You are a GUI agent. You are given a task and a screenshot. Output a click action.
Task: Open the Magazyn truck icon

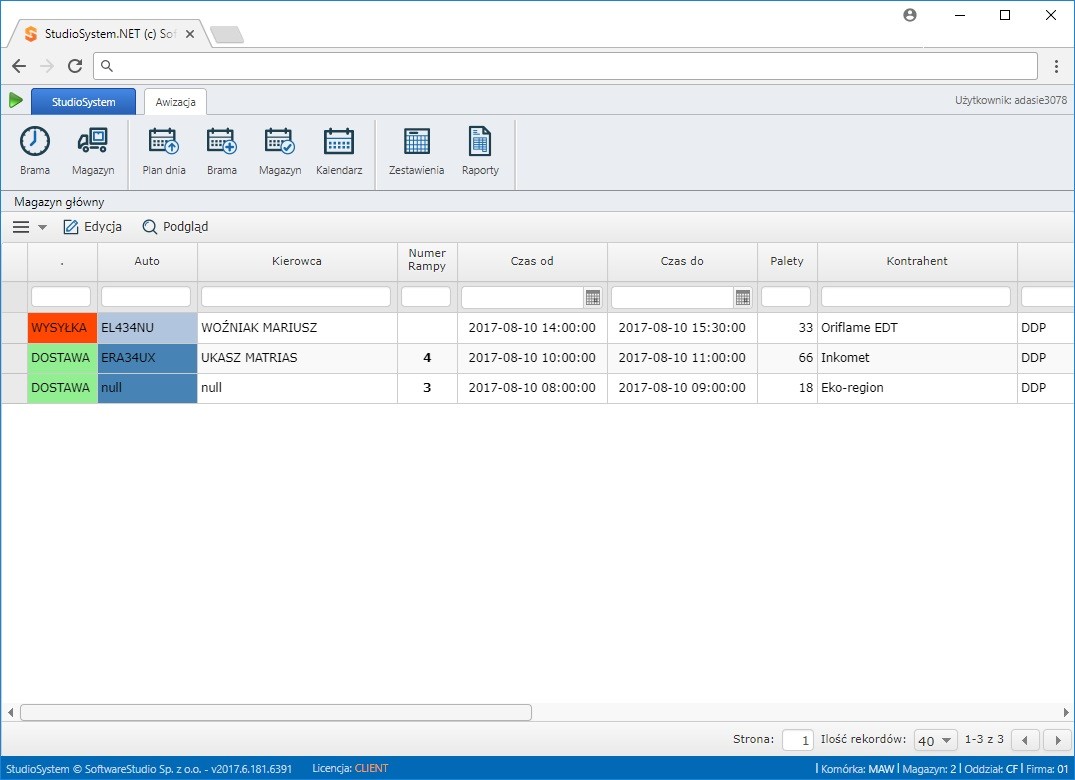click(x=93, y=141)
